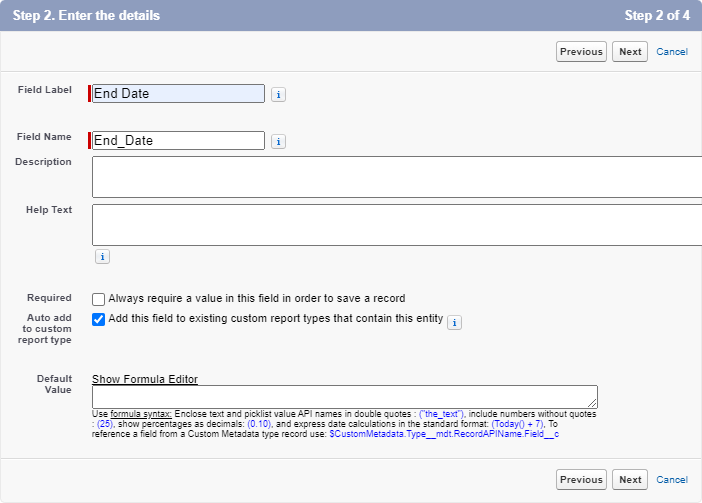
Task: Click the info icon beside Field Name
Action: pos(279,142)
